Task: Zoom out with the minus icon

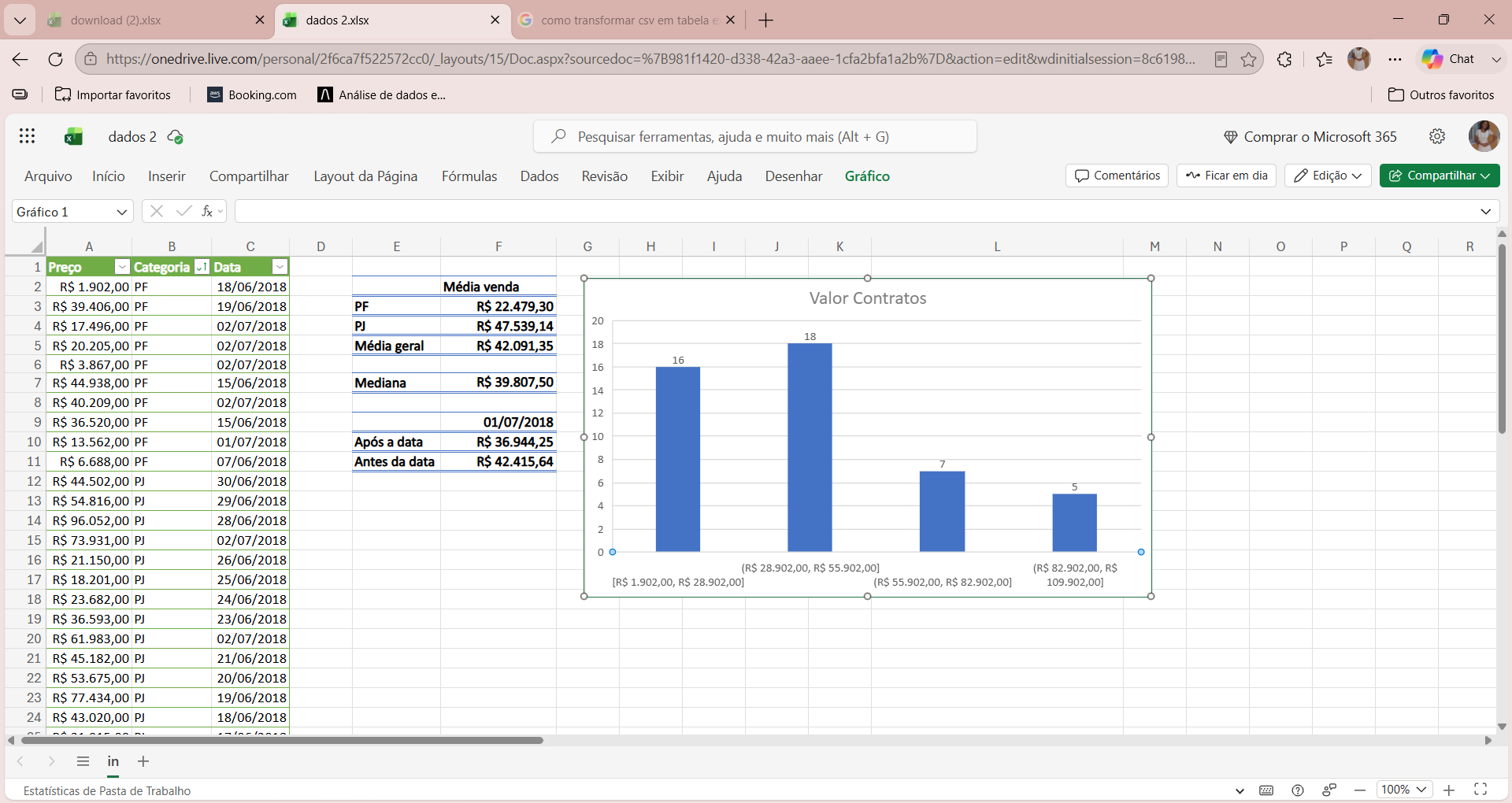Action: (1360, 790)
